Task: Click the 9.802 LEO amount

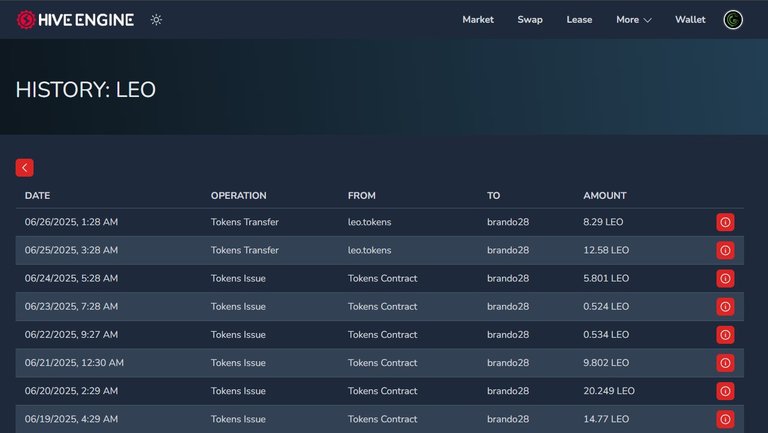Action: pyautogui.click(x=606, y=362)
